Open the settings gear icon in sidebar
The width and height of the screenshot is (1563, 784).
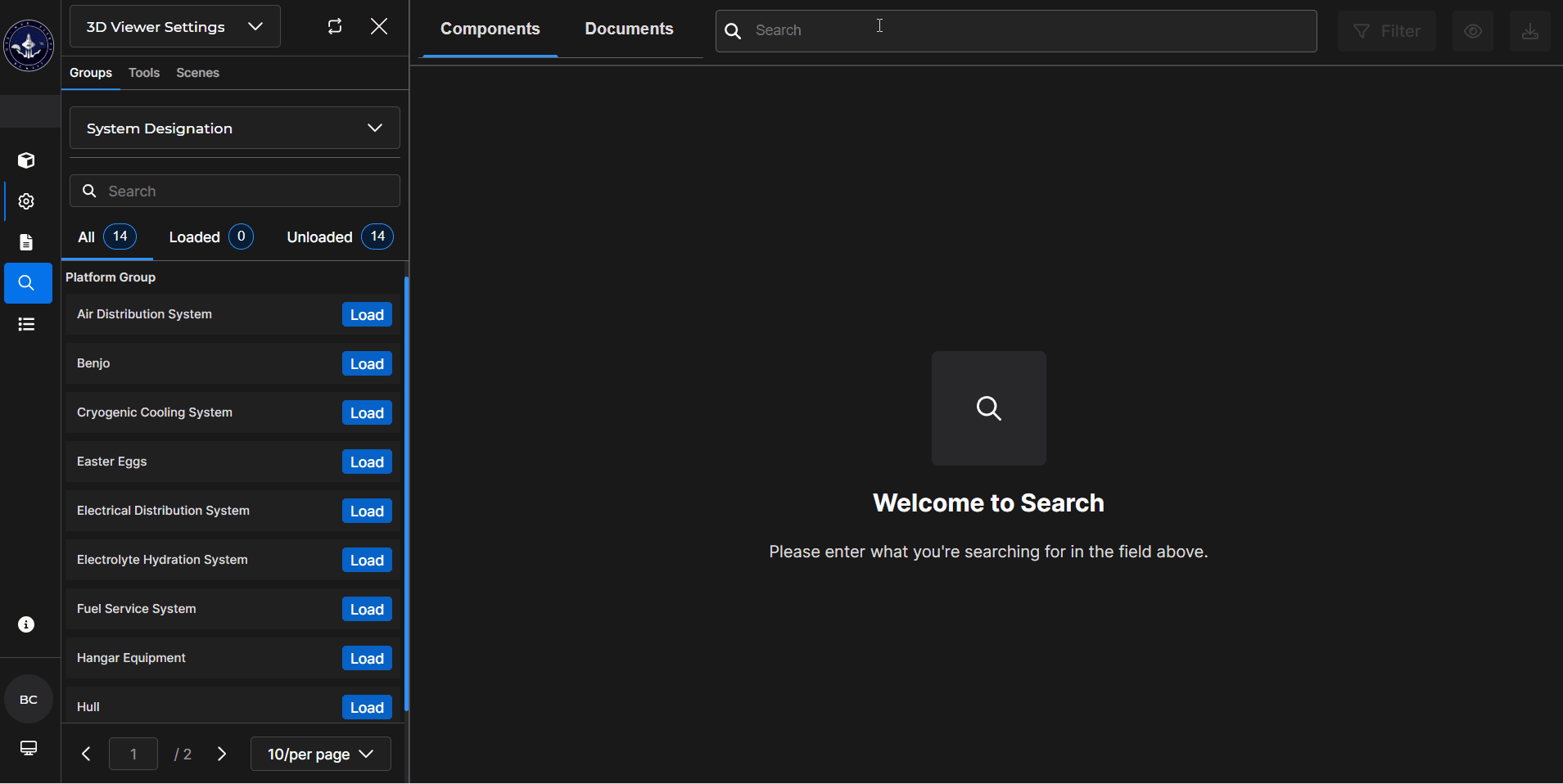tap(26, 201)
